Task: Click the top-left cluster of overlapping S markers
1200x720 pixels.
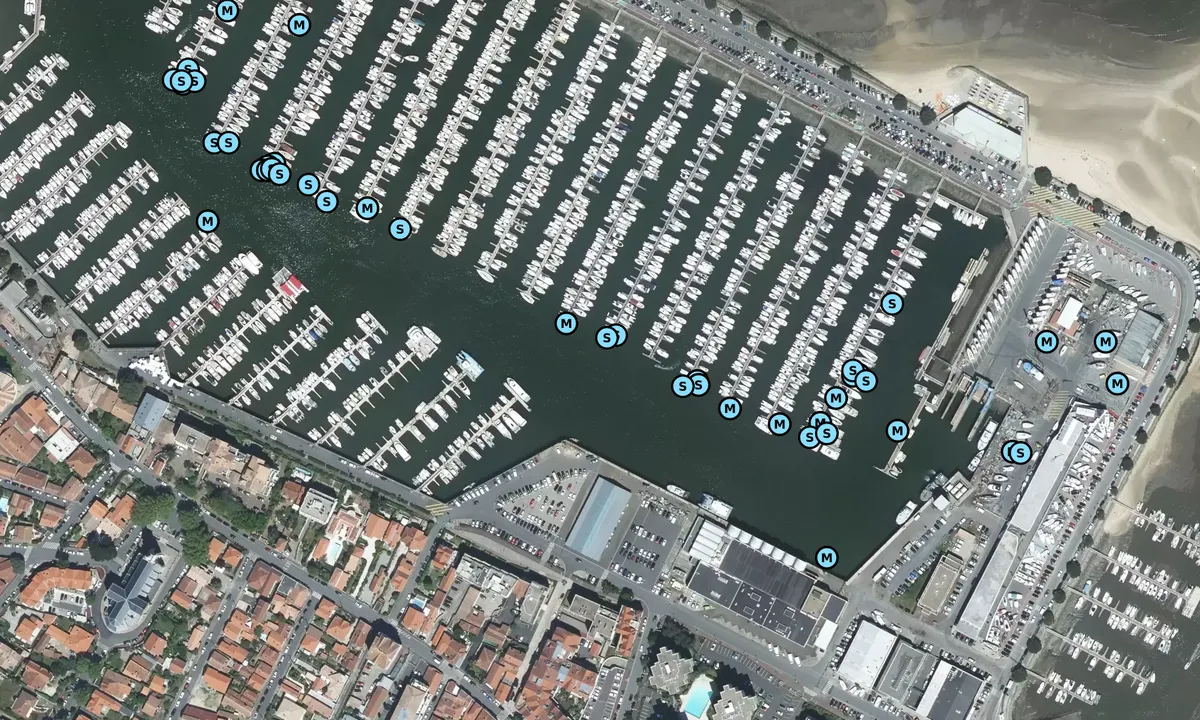Action: coord(184,78)
